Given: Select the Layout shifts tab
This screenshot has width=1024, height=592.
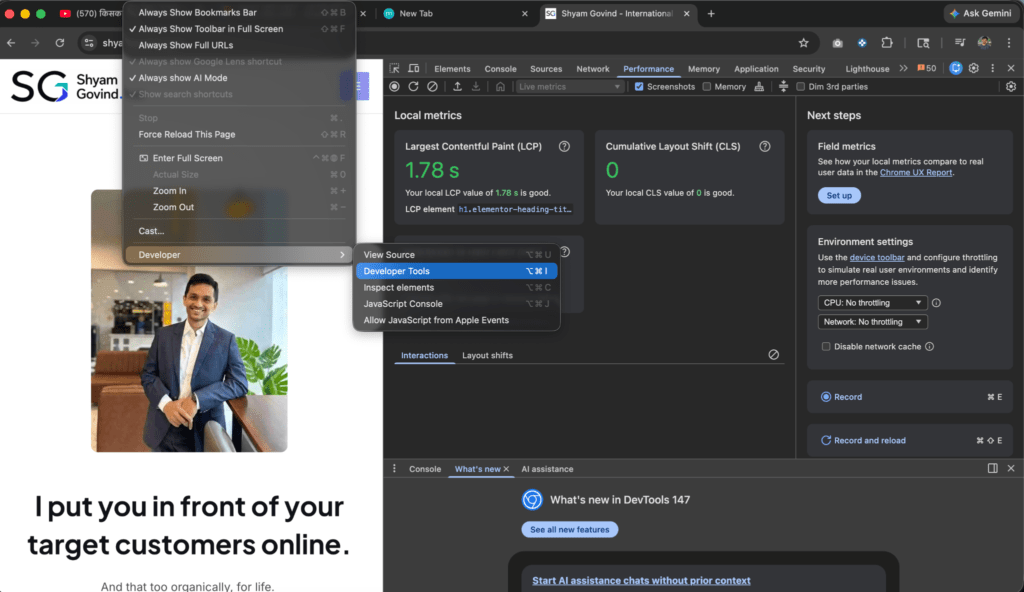Looking at the screenshot, I should (487, 355).
